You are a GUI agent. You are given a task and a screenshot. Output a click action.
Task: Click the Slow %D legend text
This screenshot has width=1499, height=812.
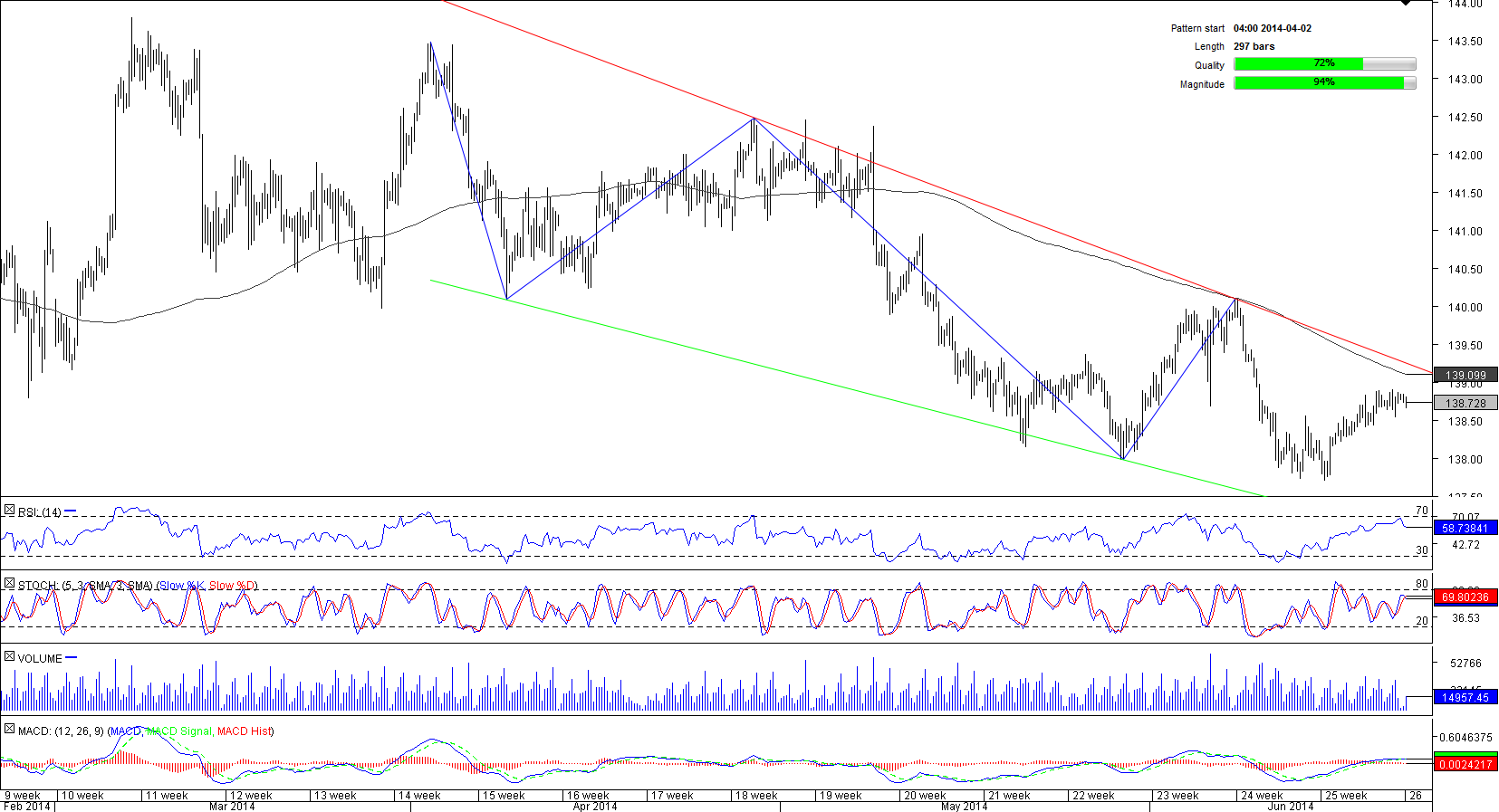[232, 586]
